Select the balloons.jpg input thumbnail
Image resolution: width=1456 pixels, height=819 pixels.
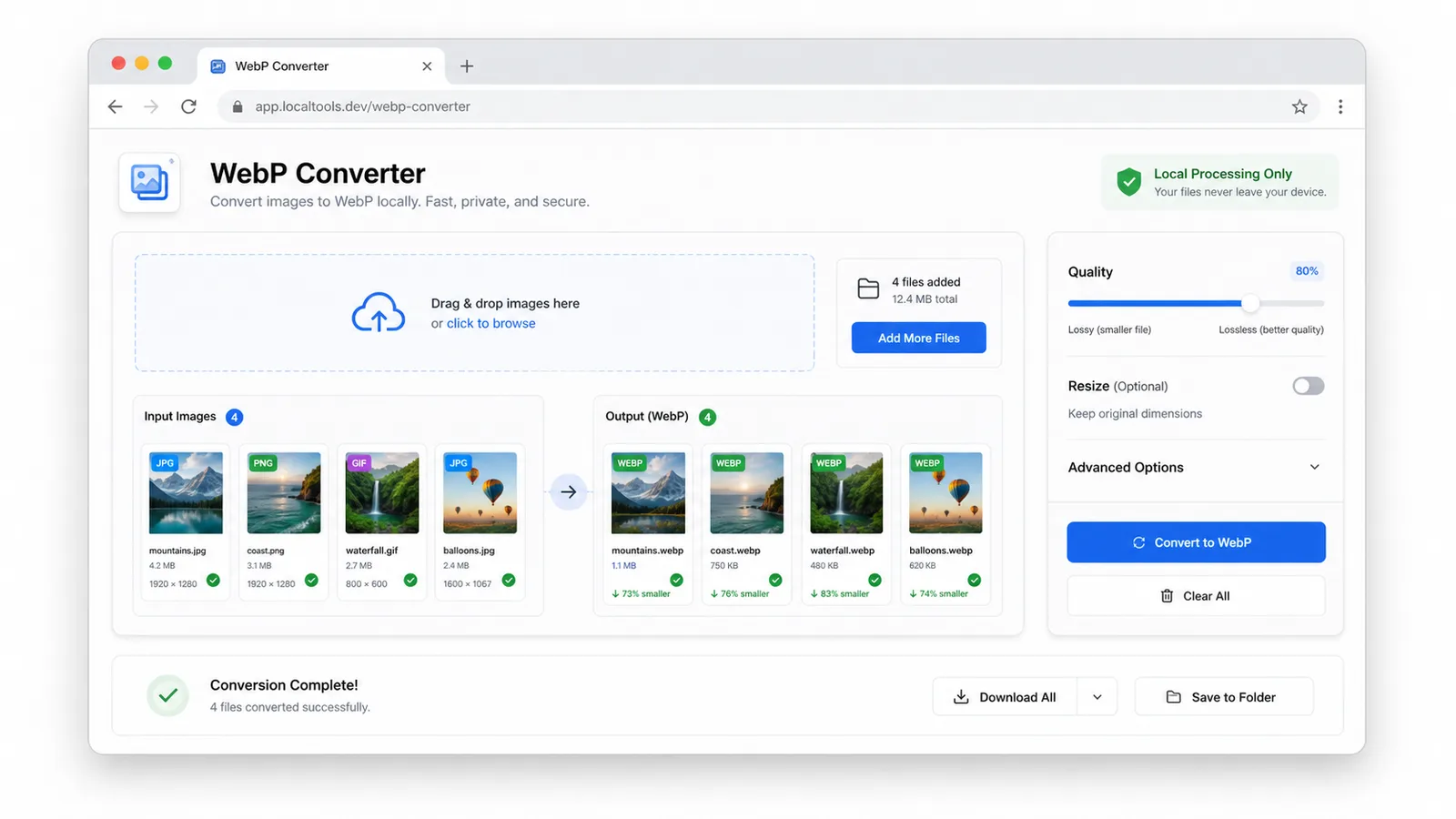click(480, 492)
